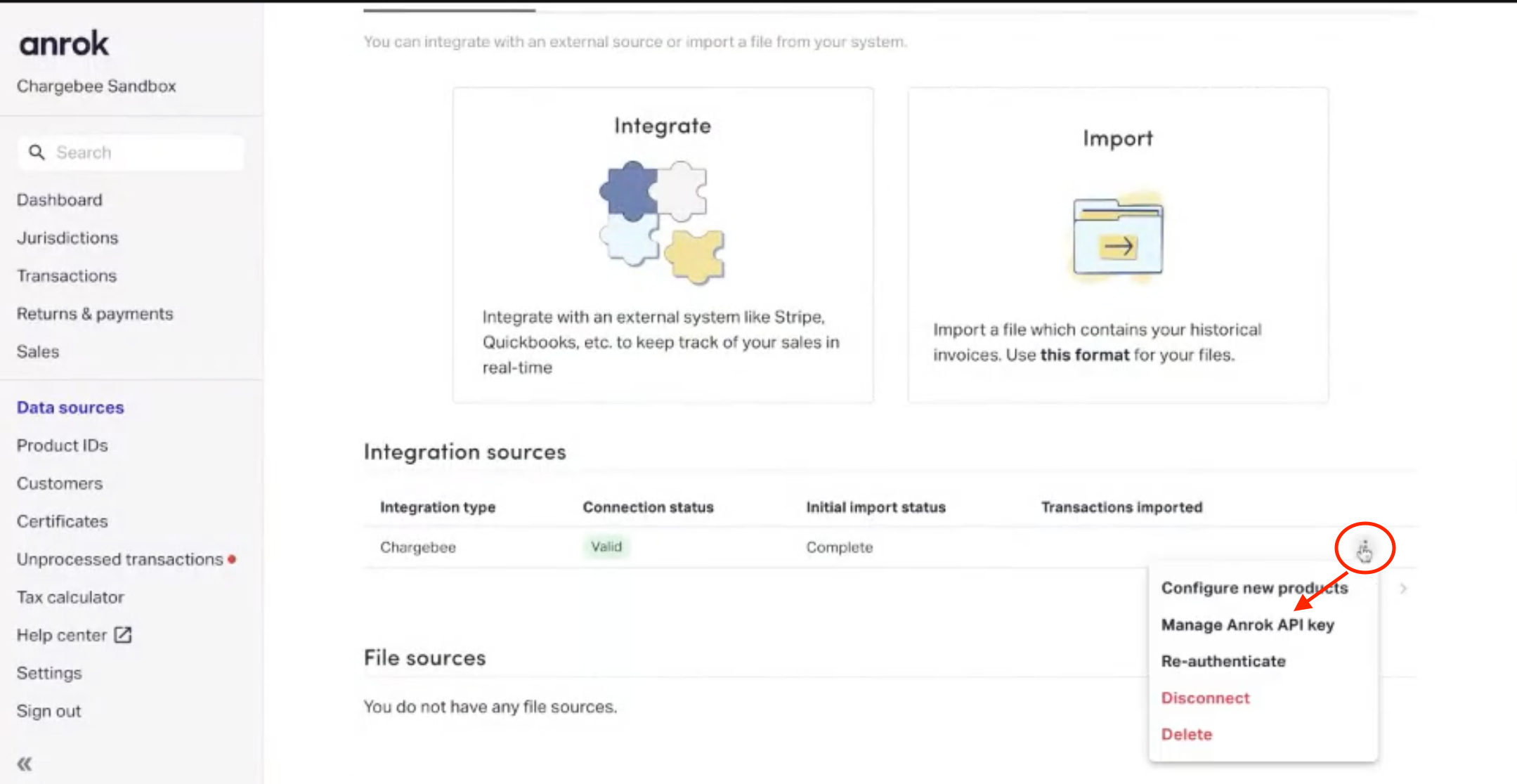Click the search magnifier icon
The width and height of the screenshot is (1517, 784).
point(37,152)
